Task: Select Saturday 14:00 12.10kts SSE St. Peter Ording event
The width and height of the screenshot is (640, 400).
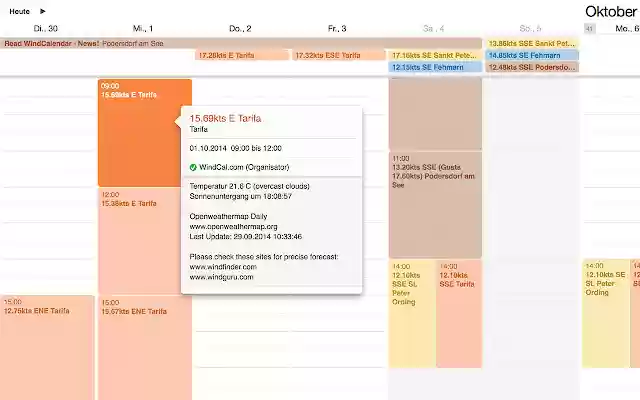Action: [411, 313]
